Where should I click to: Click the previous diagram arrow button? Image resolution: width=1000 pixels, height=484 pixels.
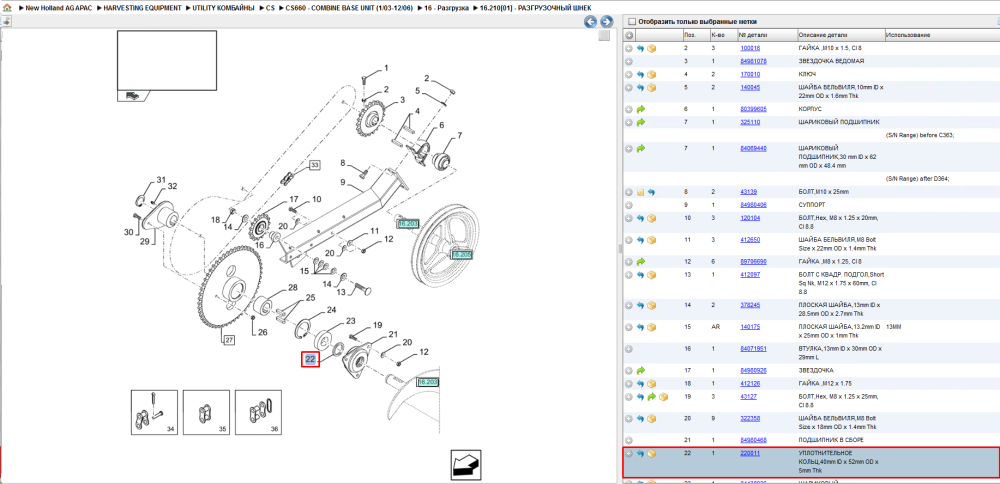point(591,22)
